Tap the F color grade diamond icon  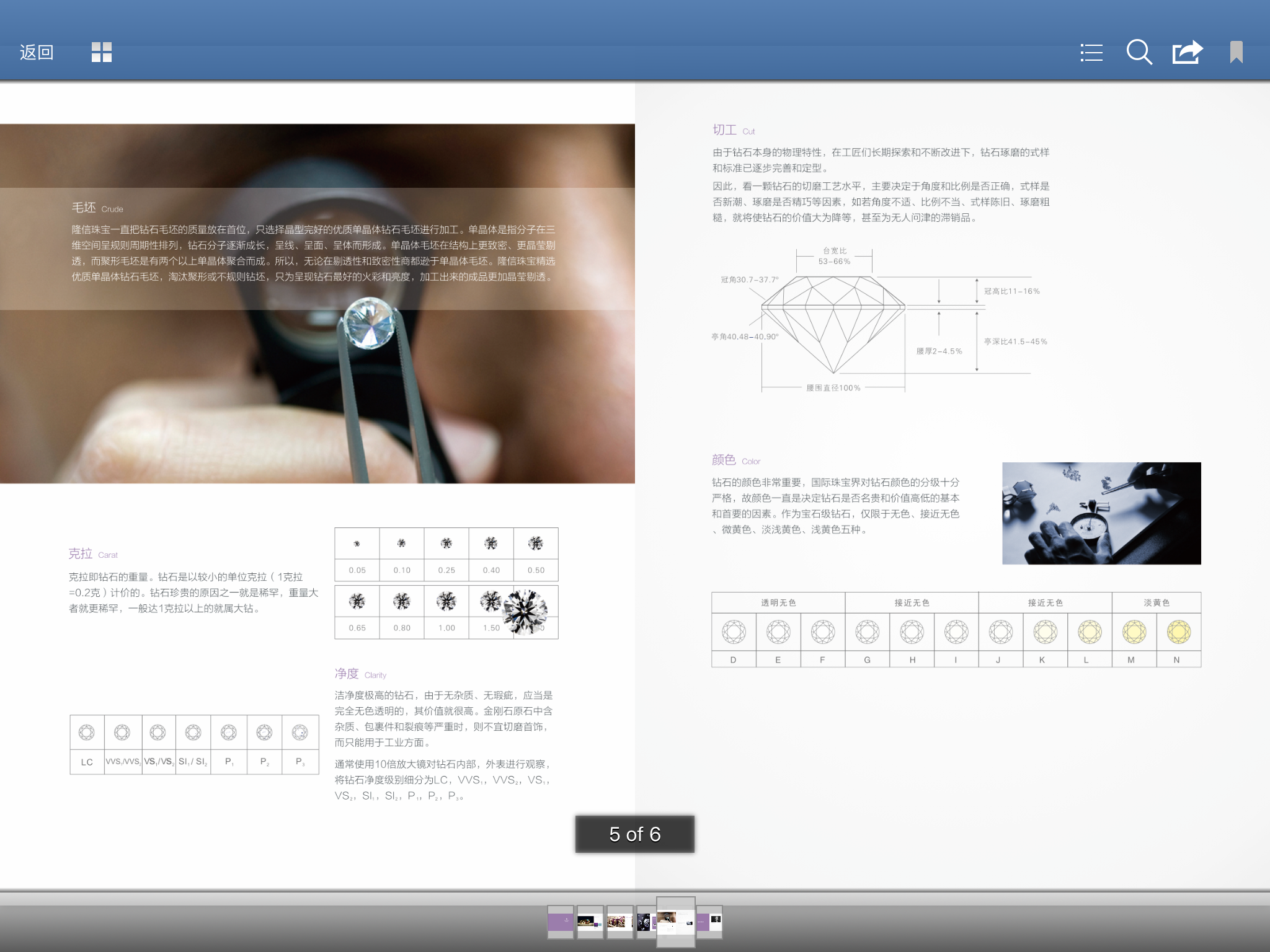[x=823, y=632]
